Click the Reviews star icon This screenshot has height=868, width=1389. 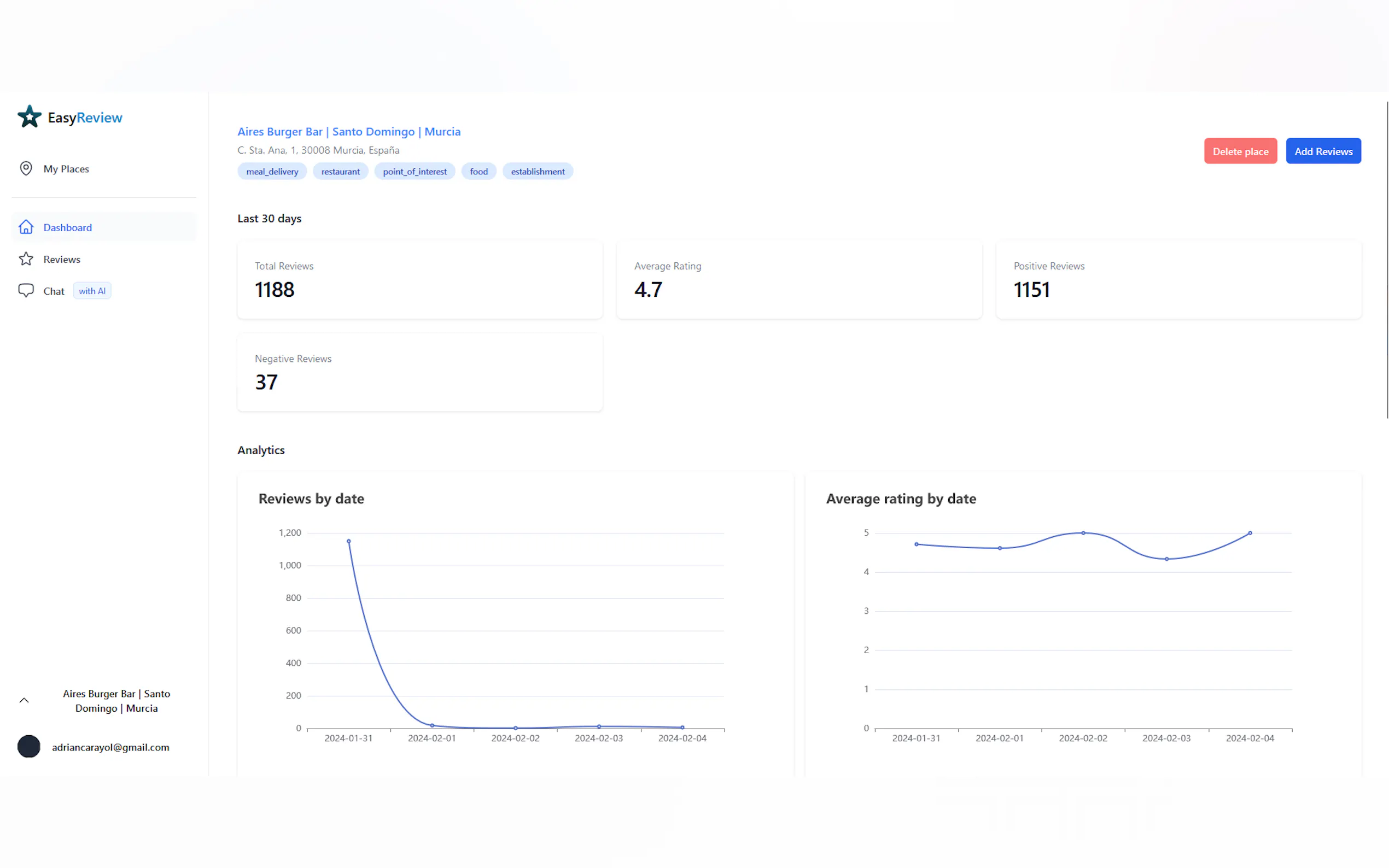tap(26, 259)
